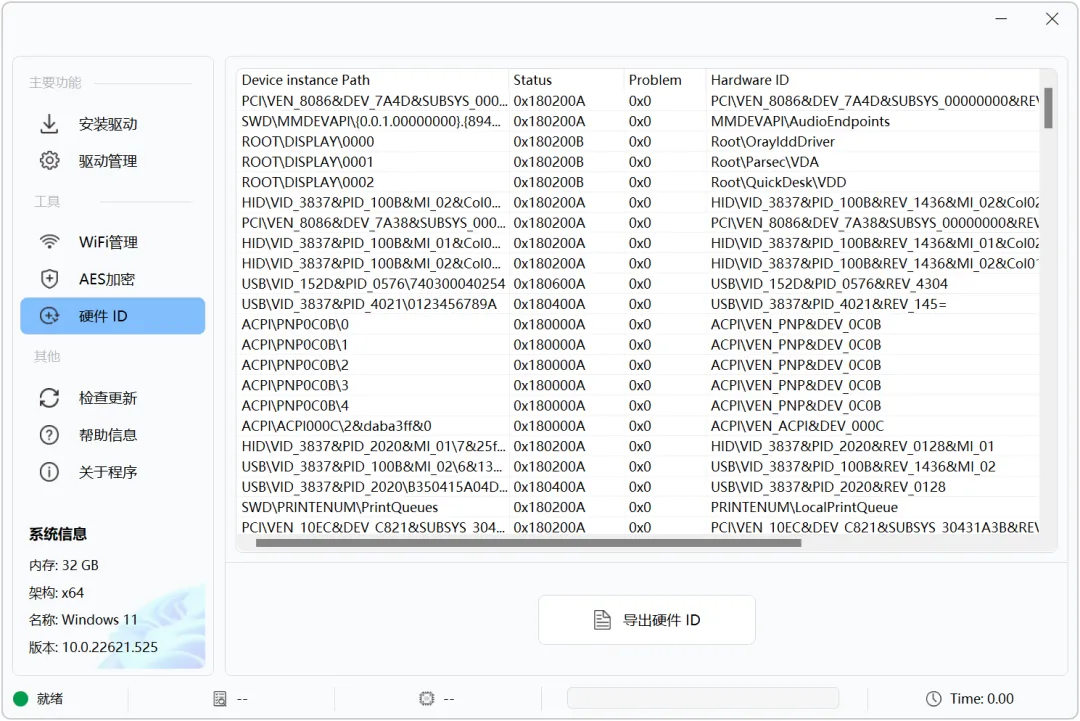This screenshot has height=721, width=1080.
Task: Click the Problem column header
Action: point(655,80)
